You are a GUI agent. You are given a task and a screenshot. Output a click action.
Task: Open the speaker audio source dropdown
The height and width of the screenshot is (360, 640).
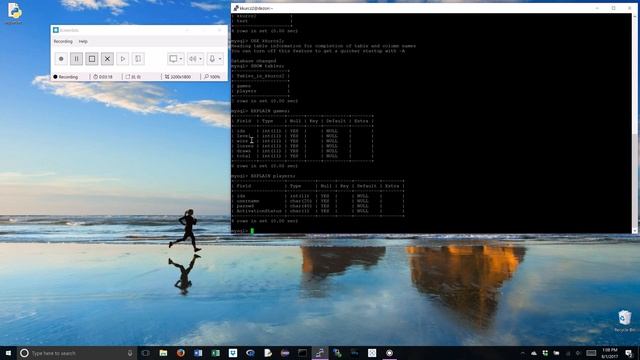195,59
